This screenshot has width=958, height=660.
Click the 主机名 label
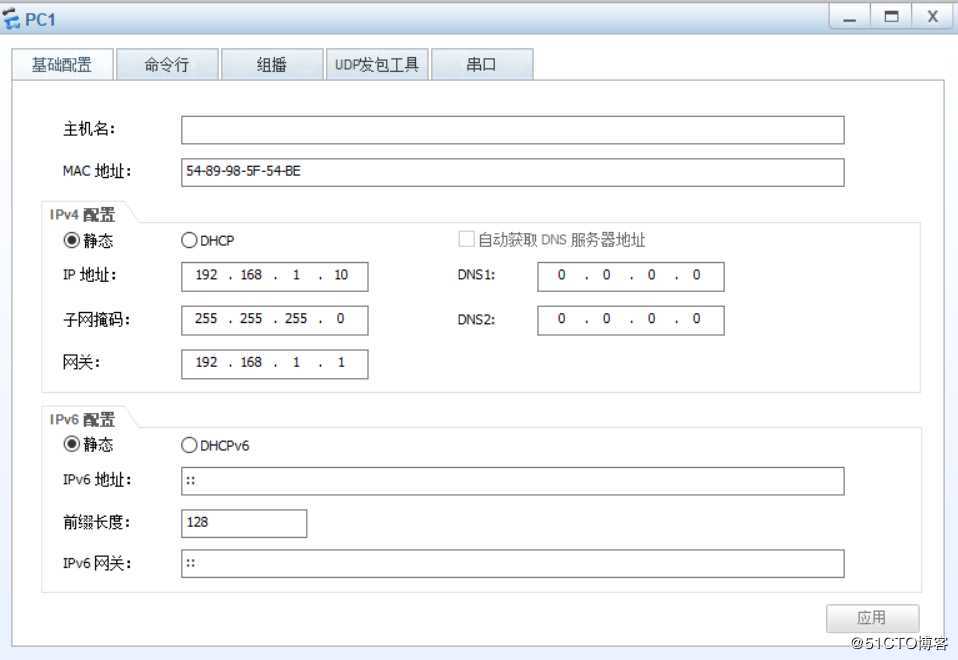[x=89, y=129]
